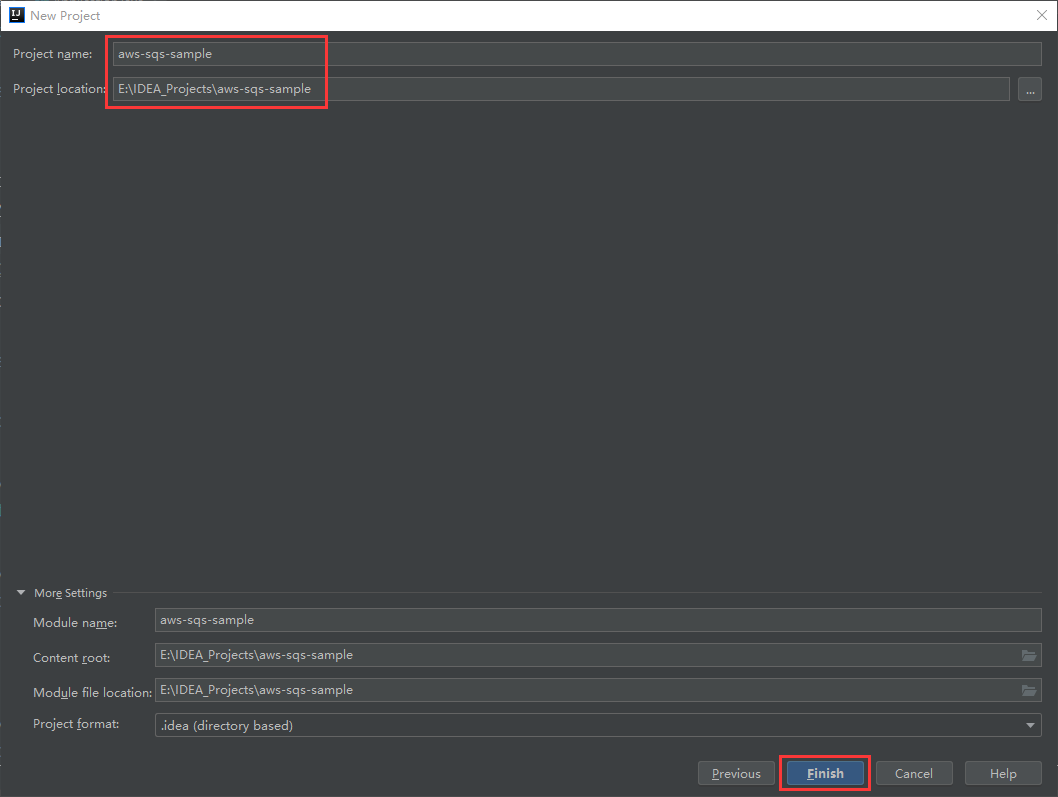Select the '.idea (directory based)' format value

400,725
